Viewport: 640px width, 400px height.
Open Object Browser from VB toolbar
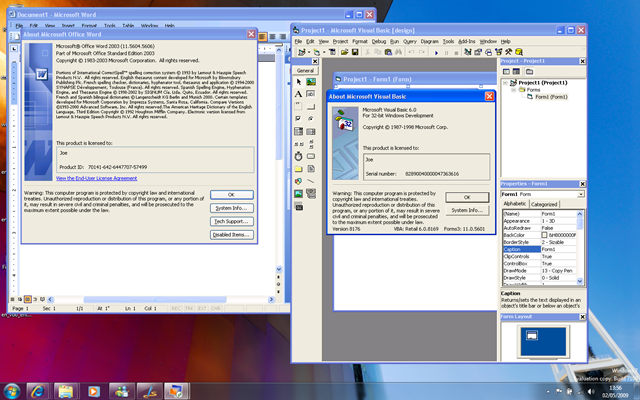pyautogui.click(x=498, y=52)
